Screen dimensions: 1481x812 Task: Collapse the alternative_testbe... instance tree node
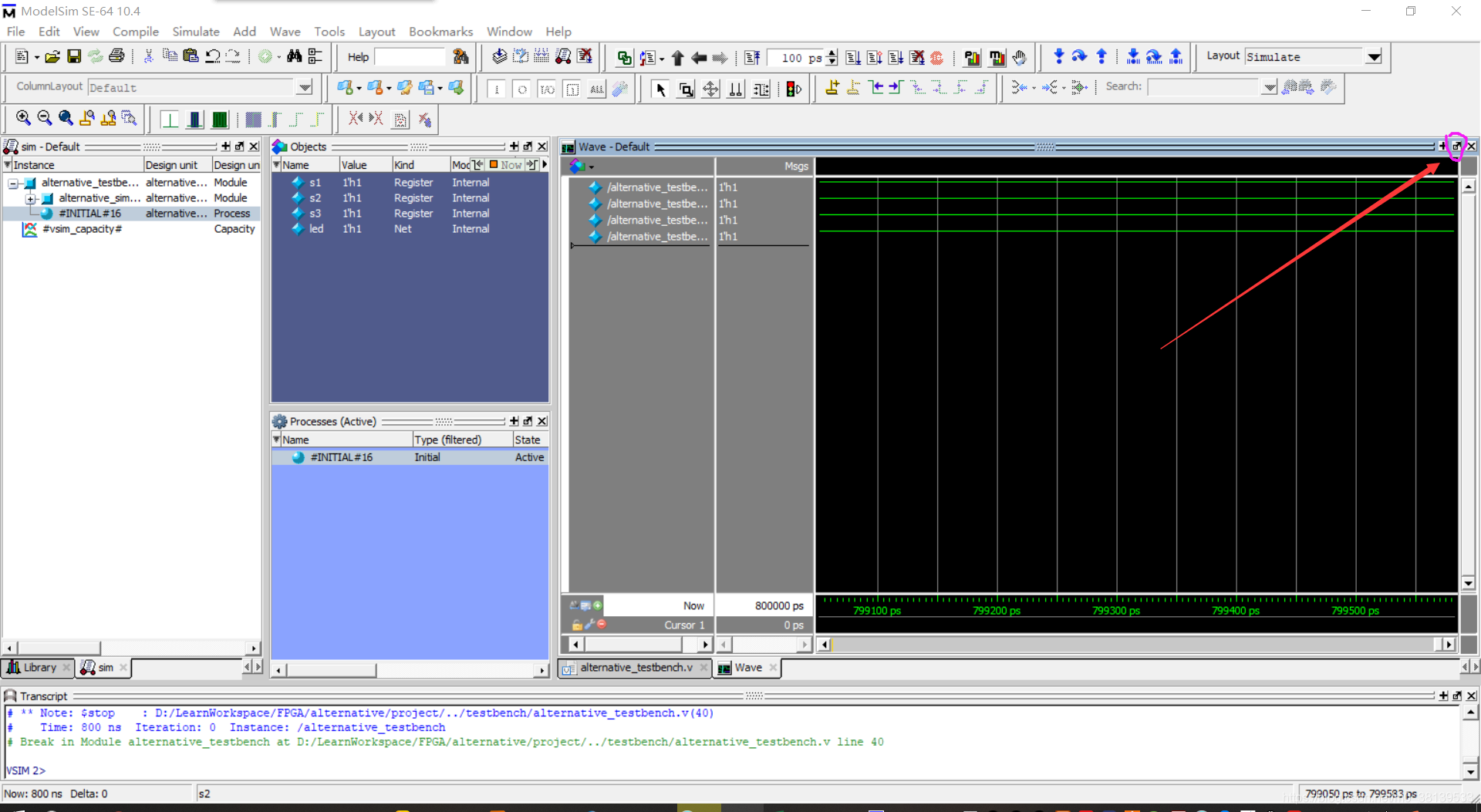point(13,184)
